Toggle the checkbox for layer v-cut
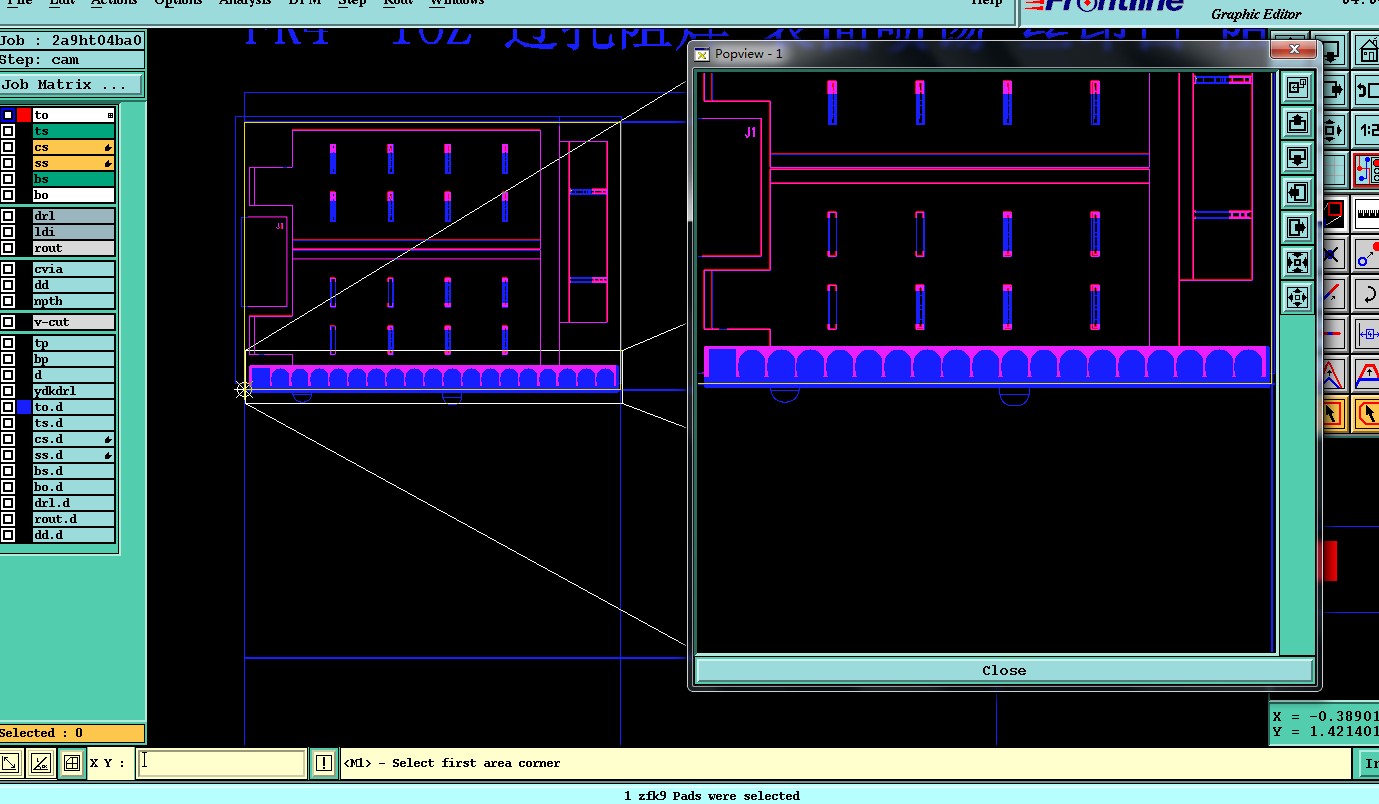 [x=8, y=322]
